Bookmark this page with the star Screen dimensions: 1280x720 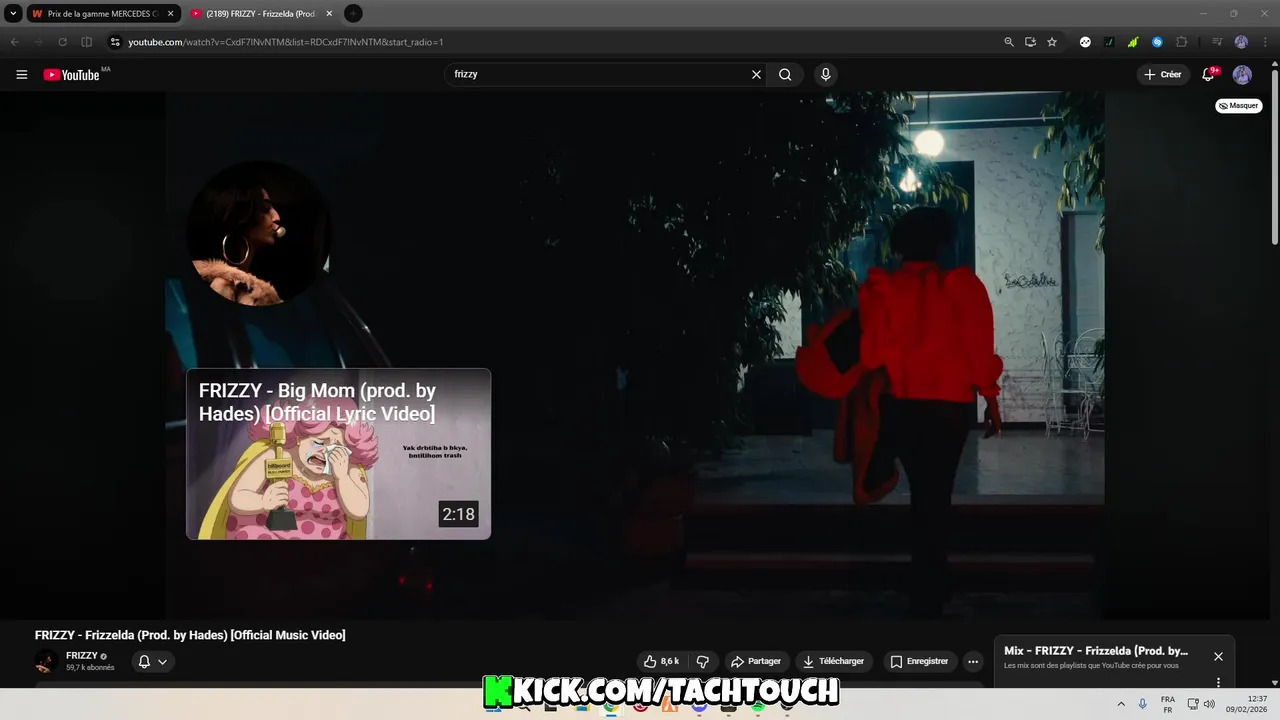pos(1052,42)
